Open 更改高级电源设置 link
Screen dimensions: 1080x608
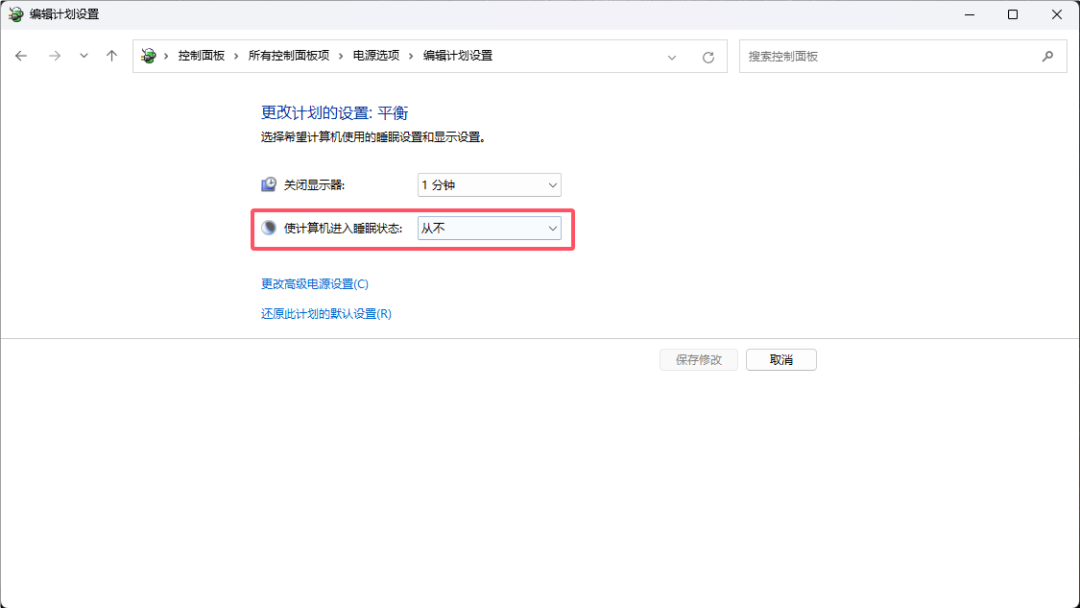click(314, 283)
